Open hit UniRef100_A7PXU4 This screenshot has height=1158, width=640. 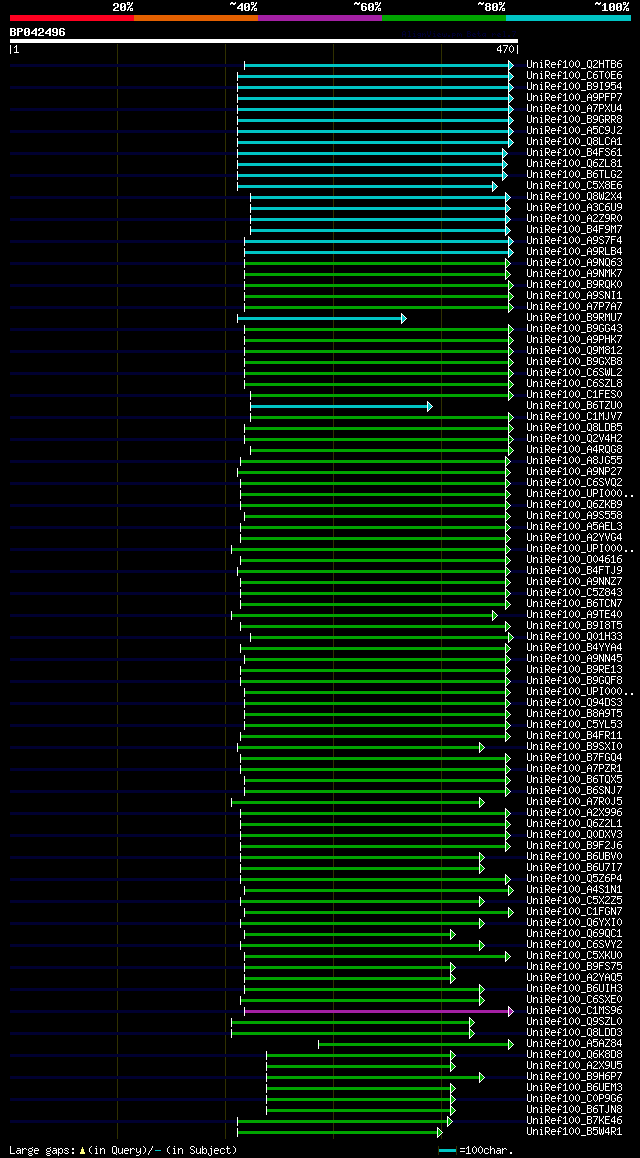coord(574,109)
